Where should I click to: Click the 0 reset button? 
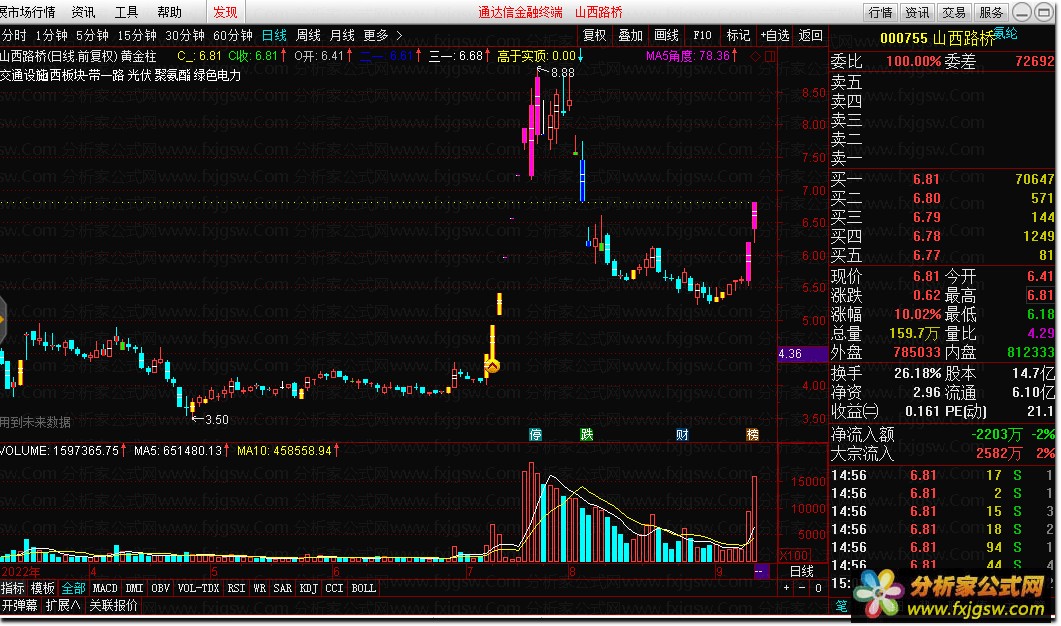pos(818,588)
